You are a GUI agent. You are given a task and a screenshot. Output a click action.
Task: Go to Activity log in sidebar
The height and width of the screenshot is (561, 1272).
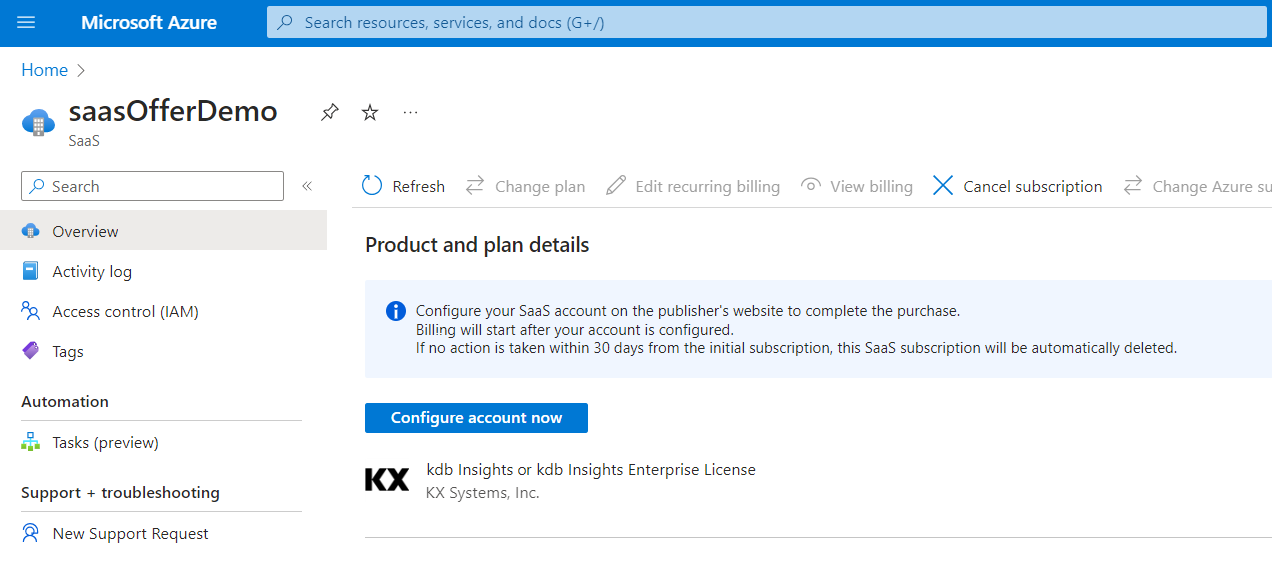pyautogui.click(x=92, y=271)
